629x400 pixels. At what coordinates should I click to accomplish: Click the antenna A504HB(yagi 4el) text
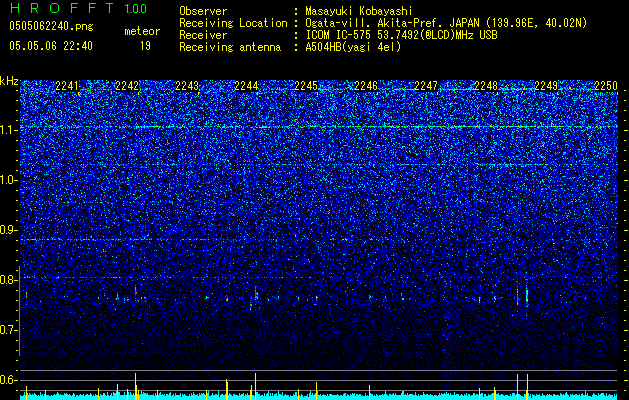tap(353, 47)
